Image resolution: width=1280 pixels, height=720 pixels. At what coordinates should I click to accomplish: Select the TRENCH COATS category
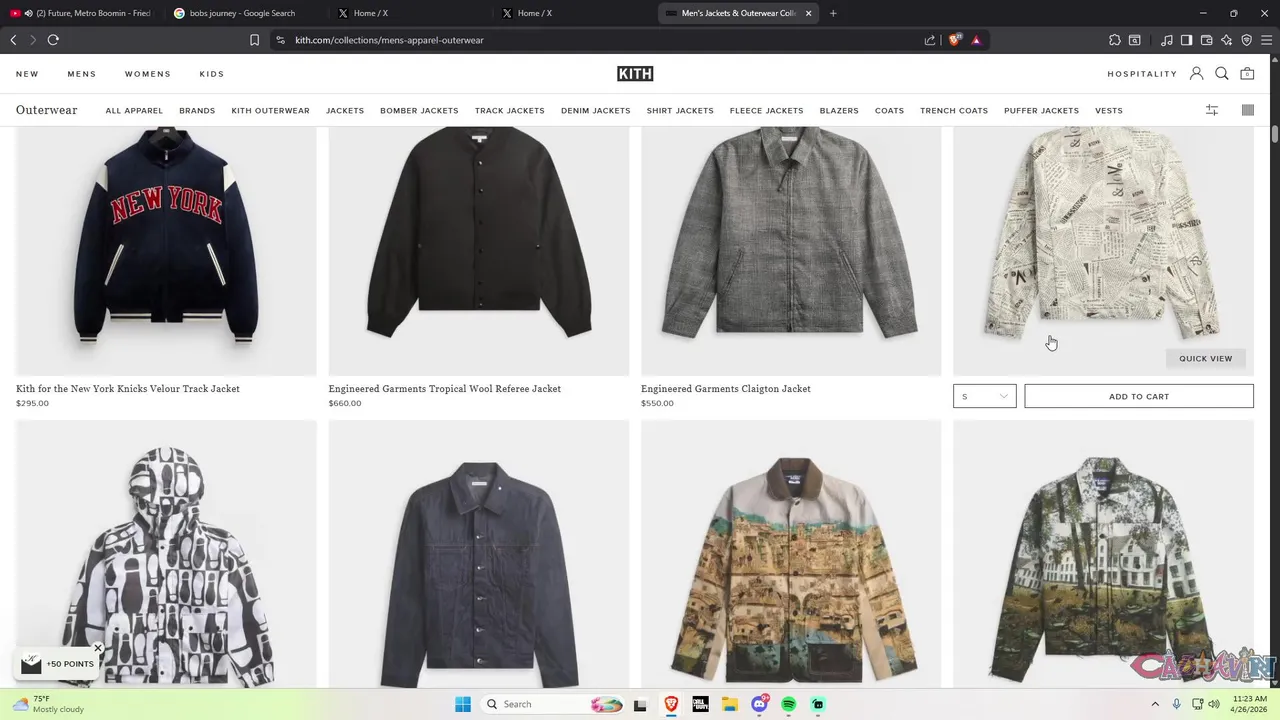(x=954, y=110)
